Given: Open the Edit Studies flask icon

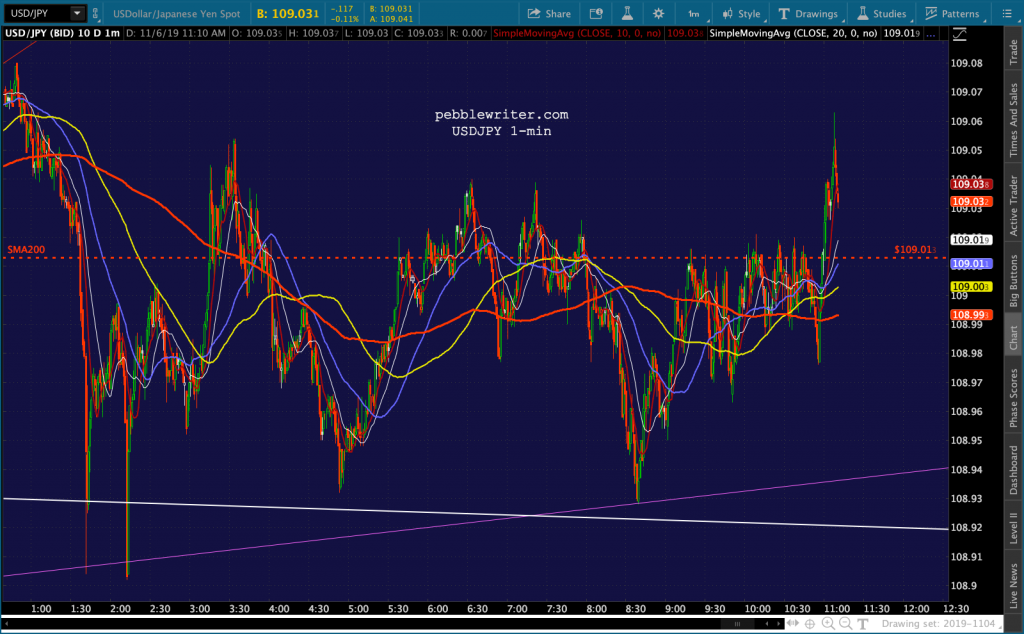Looking at the screenshot, I should [627, 13].
